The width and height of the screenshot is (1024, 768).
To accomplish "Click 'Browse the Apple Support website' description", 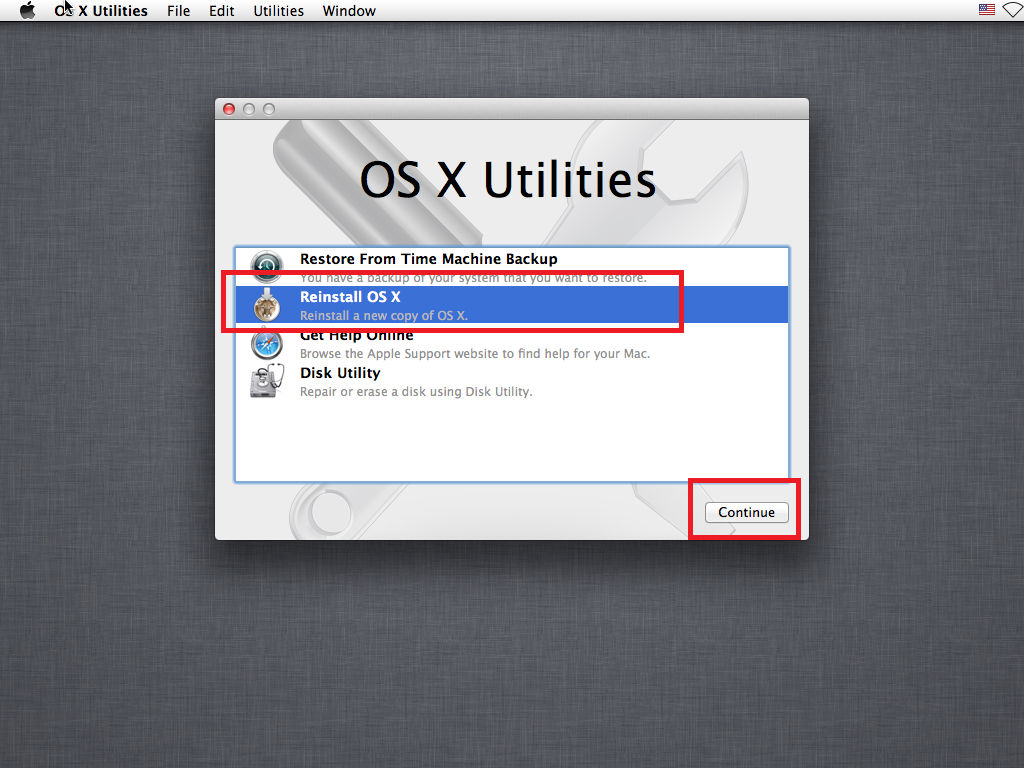I will point(475,354).
